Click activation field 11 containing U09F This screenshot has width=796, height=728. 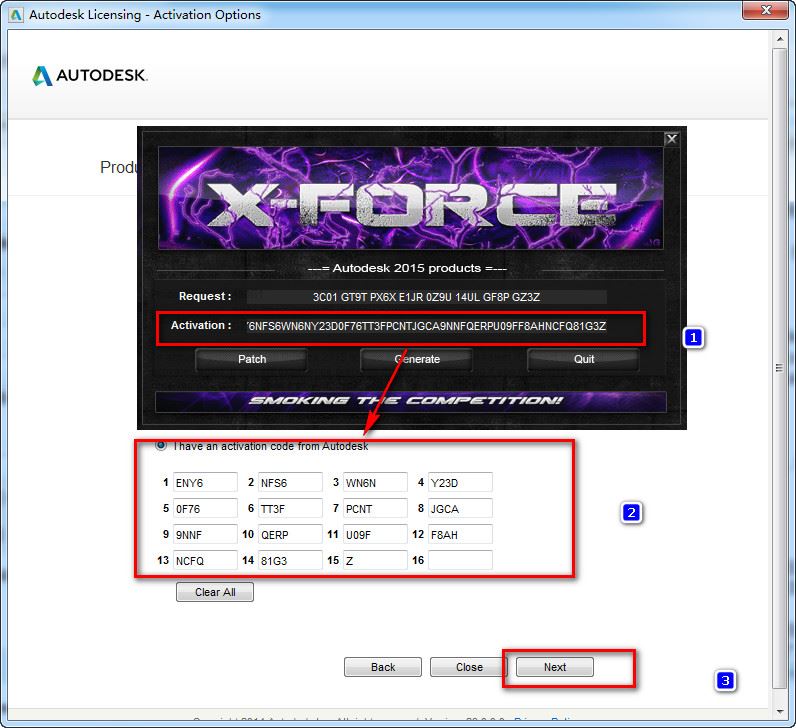[x=375, y=534]
